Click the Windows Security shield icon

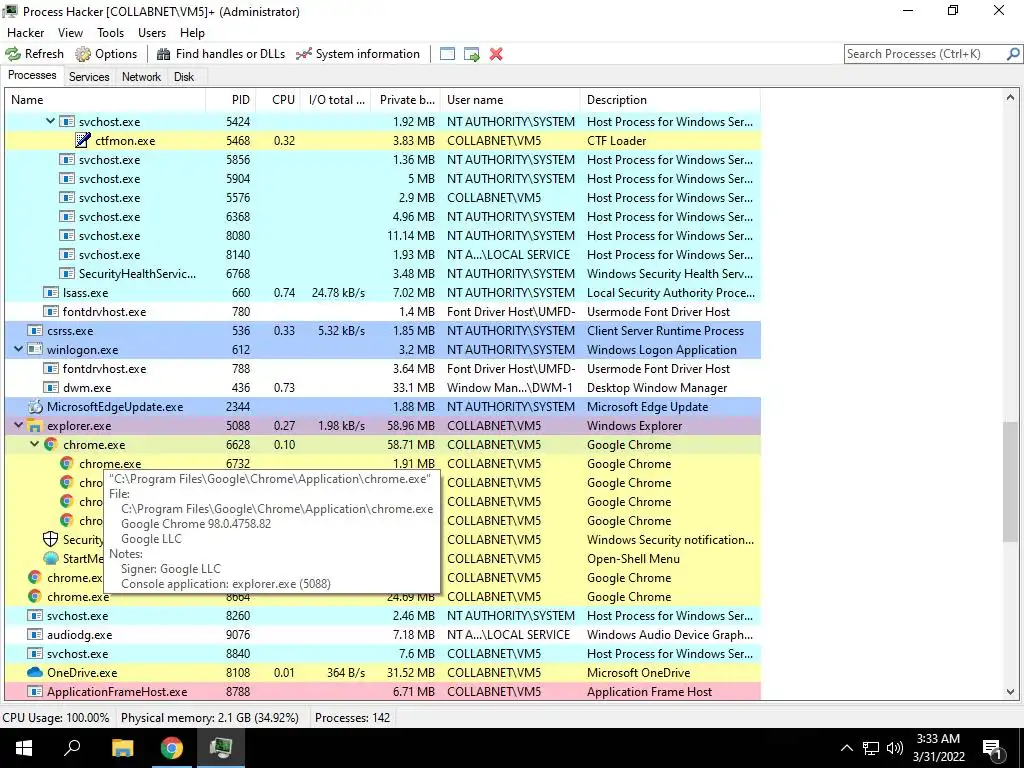coord(50,539)
